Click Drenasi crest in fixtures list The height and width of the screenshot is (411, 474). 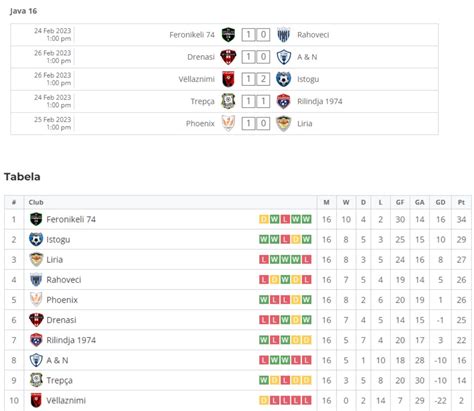[x=228, y=57]
